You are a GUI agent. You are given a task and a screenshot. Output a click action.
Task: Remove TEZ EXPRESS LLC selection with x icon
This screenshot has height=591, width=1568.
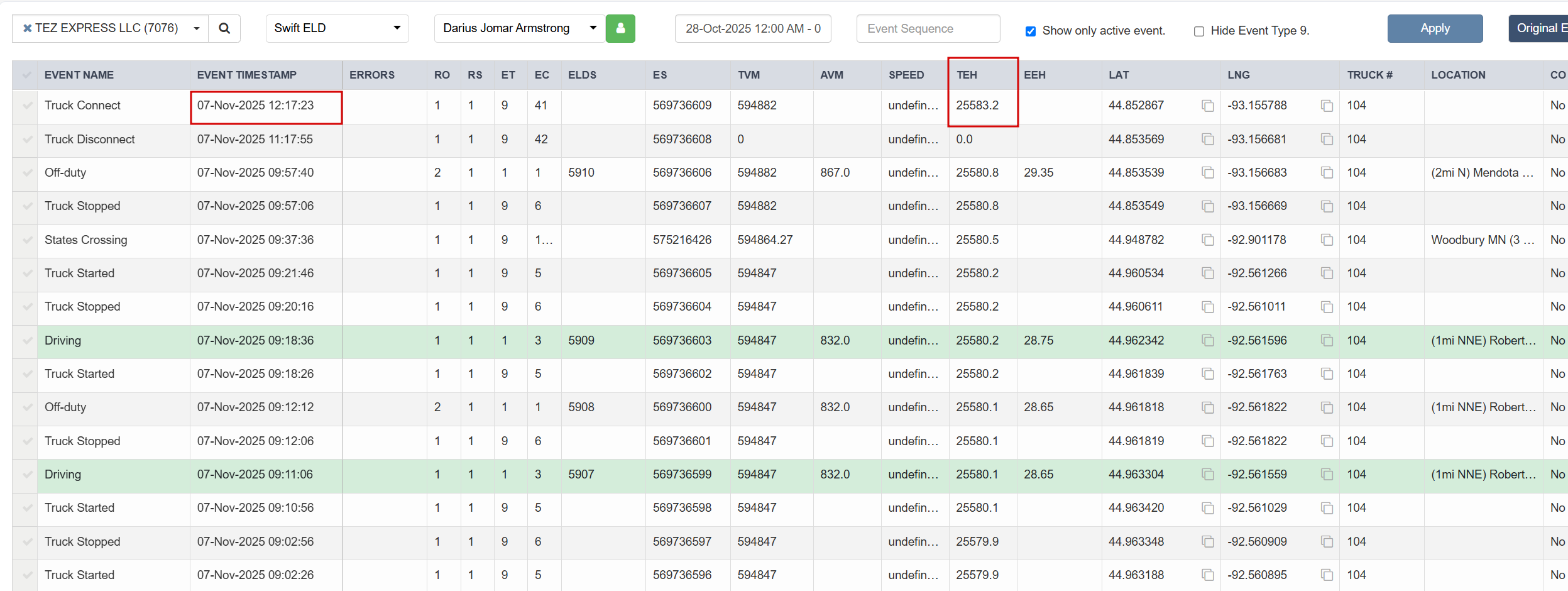[27, 28]
